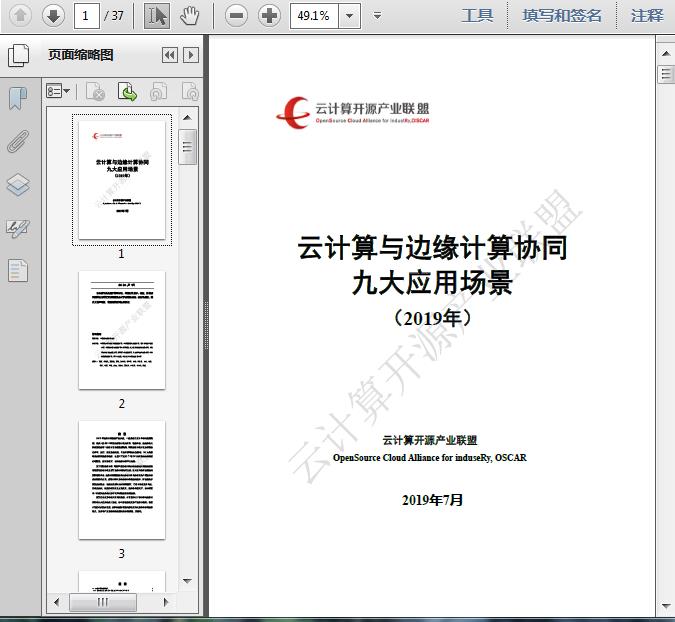Open the toolbar more options arrow
The width and height of the screenshot is (675, 622).
pyautogui.click(x=377, y=16)
